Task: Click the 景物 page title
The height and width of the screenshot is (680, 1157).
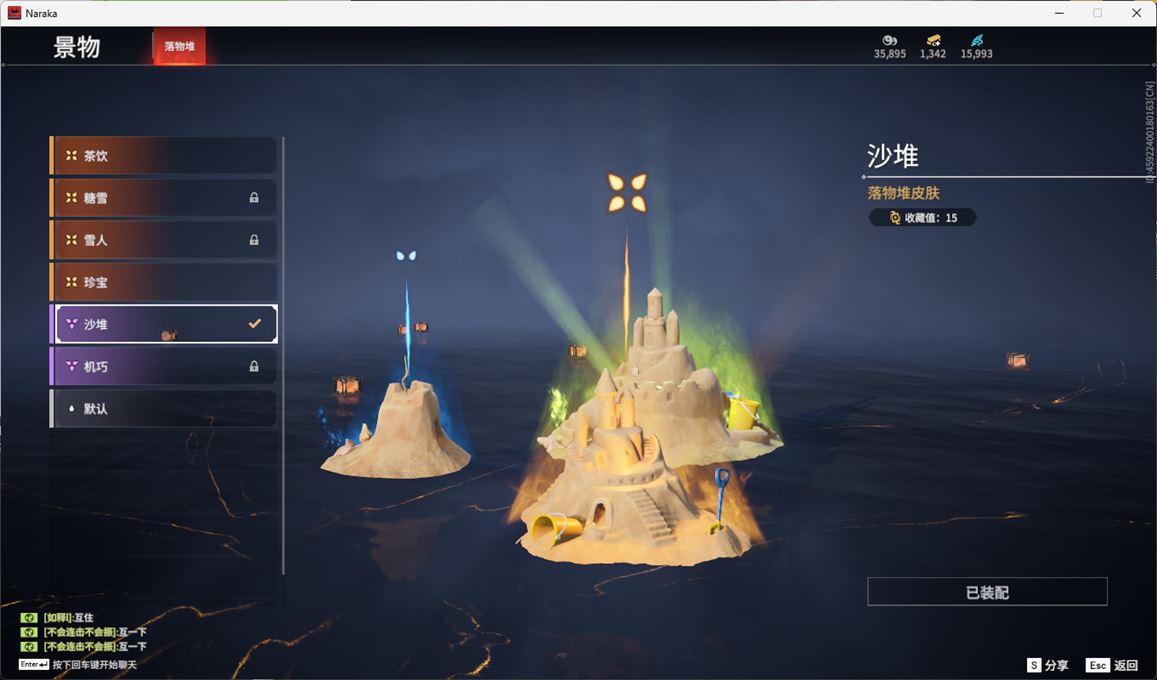Action: pyautogui.click(x=77, y=47)
